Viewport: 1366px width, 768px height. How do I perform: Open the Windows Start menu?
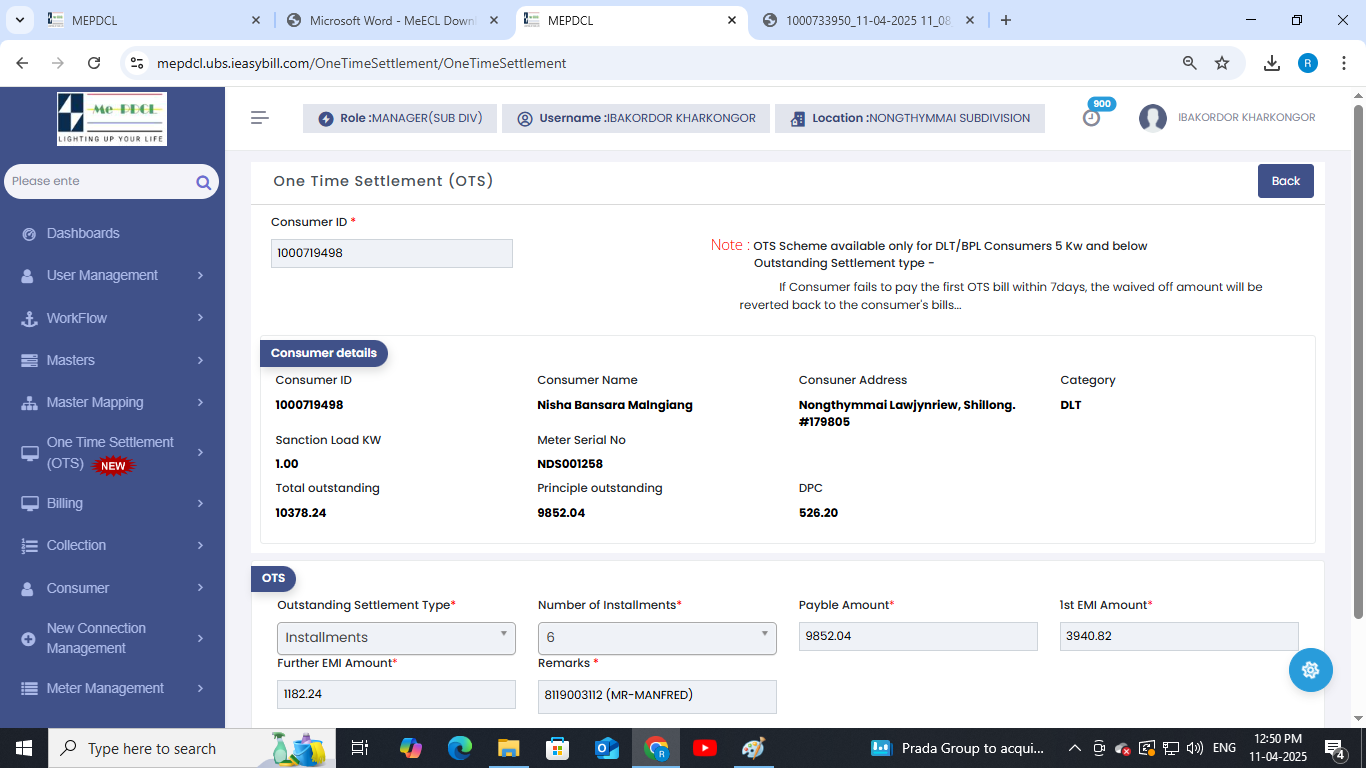tap(24, 748)
